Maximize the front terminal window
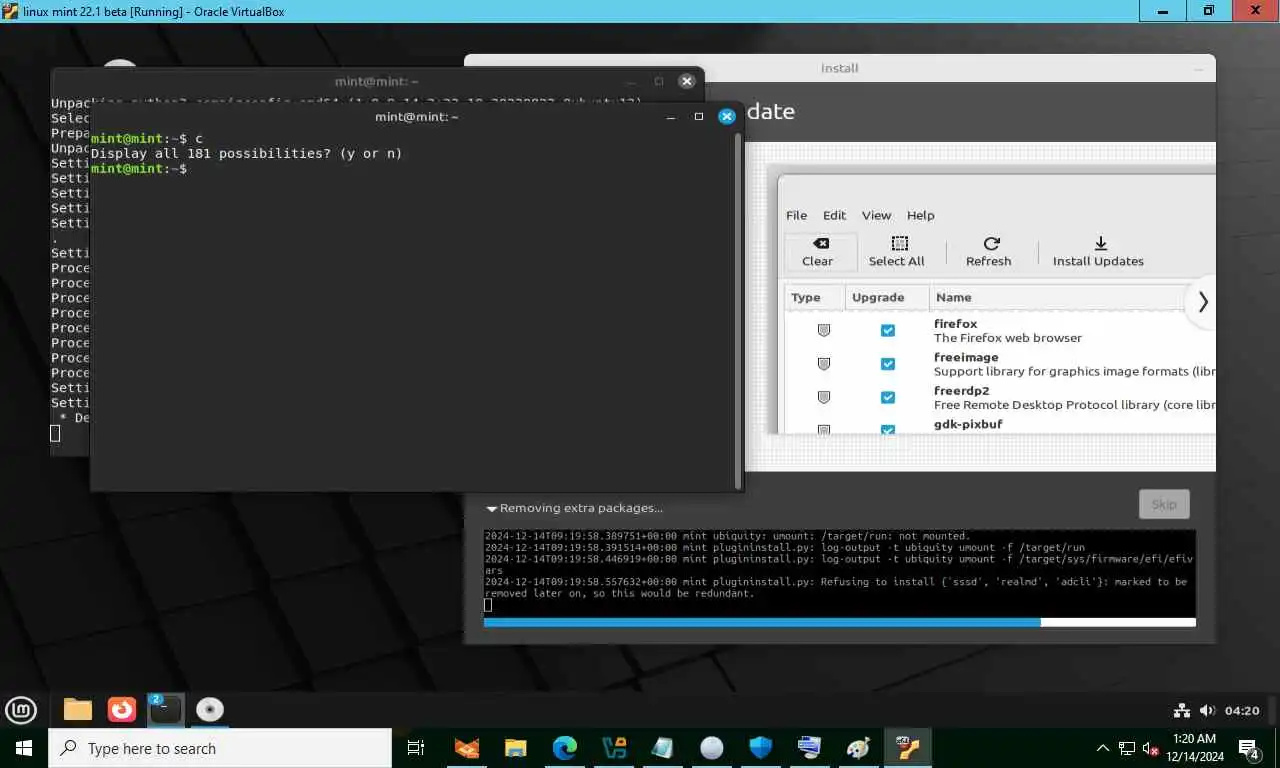Screen dimensions: 1280x768 pos(699,117)
